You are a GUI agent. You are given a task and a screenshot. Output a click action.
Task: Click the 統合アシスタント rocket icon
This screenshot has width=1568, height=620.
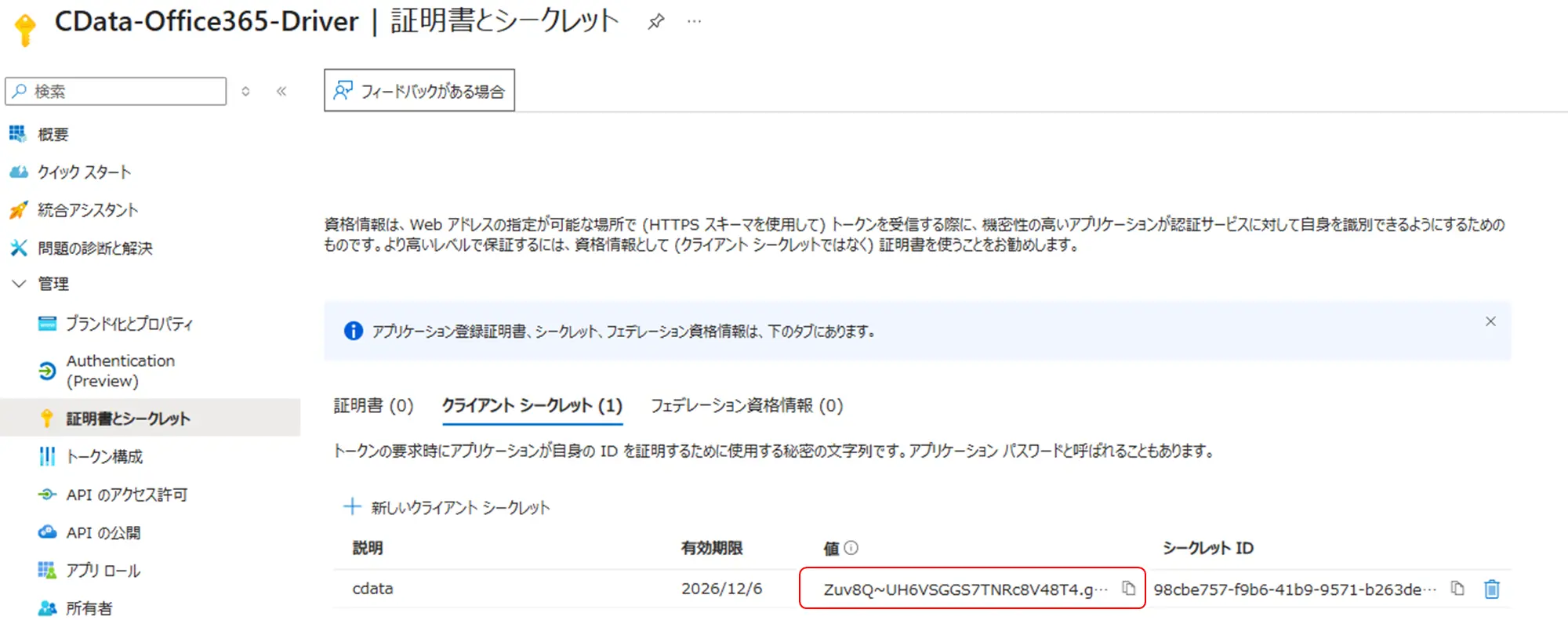(18, 209)
